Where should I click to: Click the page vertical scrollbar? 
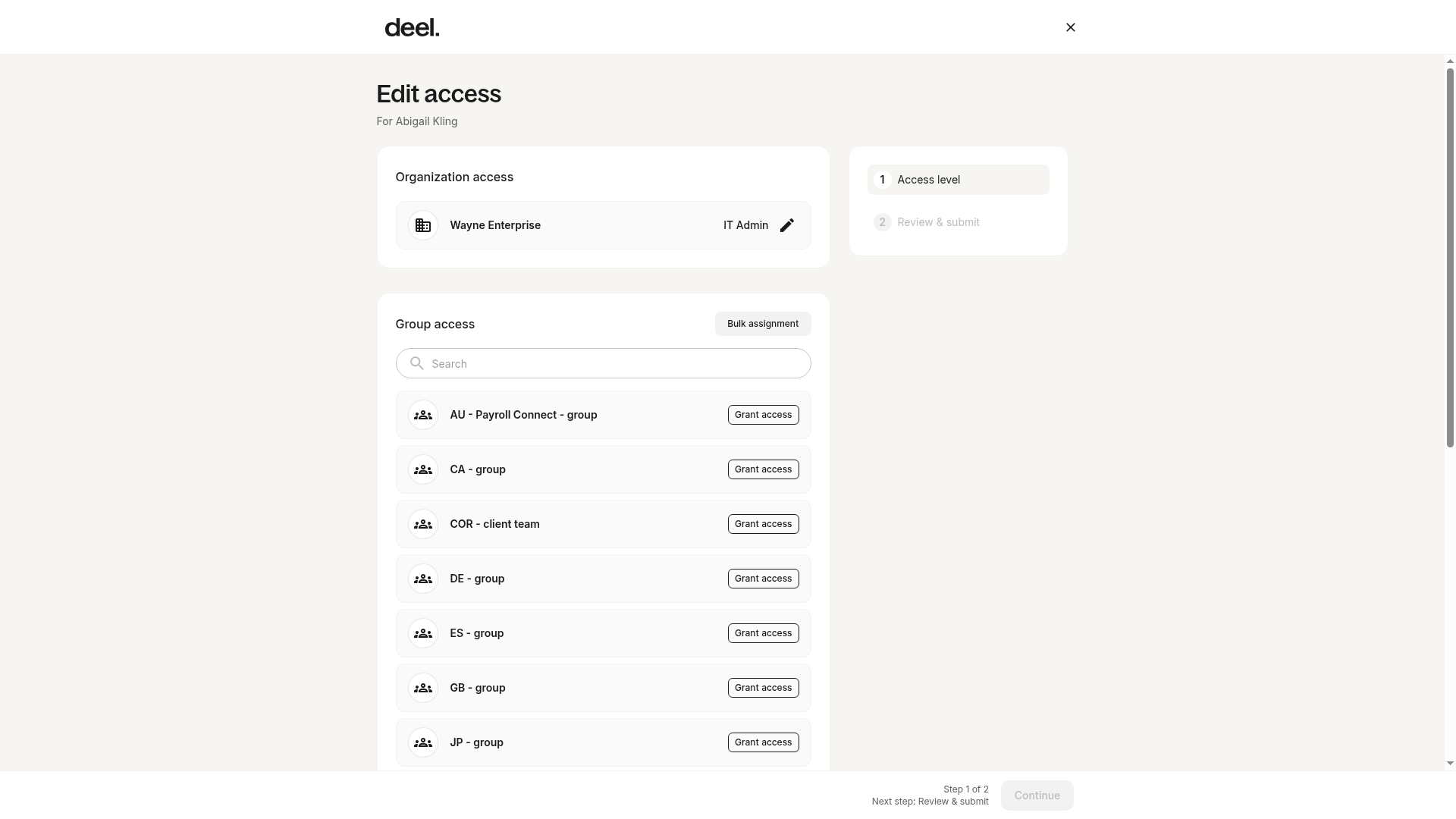pyautogui.click(x=1450, y=258)
